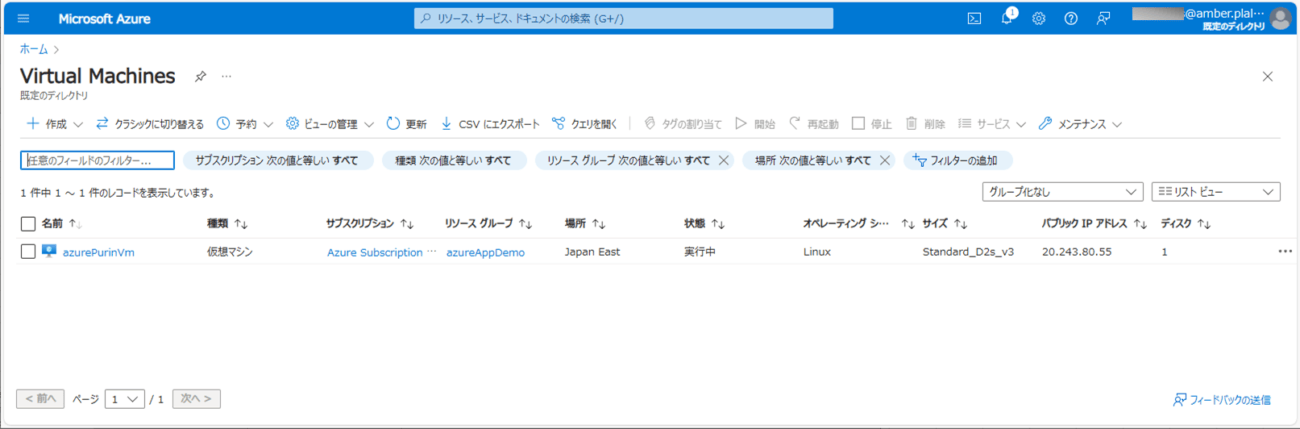
Task: Click フィルターの追加 button
Action: (x=958, y=160)
